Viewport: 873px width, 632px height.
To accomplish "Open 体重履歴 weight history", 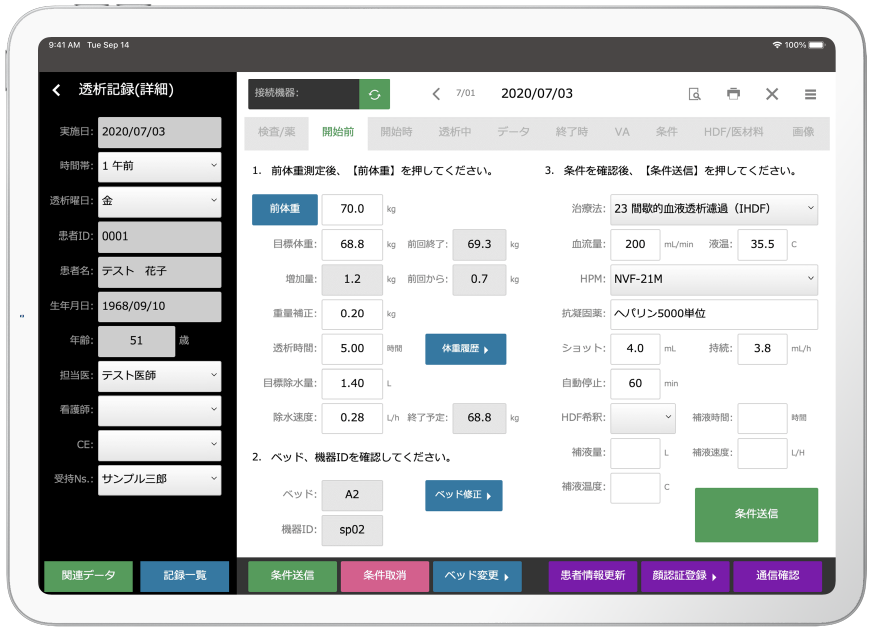I will 465,349.
